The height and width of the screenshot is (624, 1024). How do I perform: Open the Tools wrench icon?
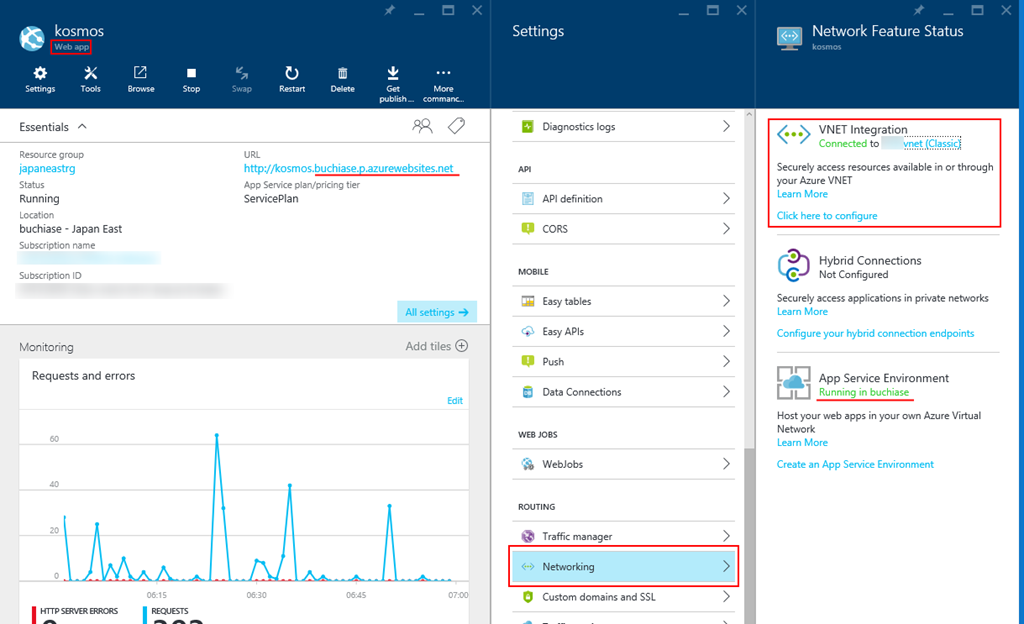click(x=91, y=74)
